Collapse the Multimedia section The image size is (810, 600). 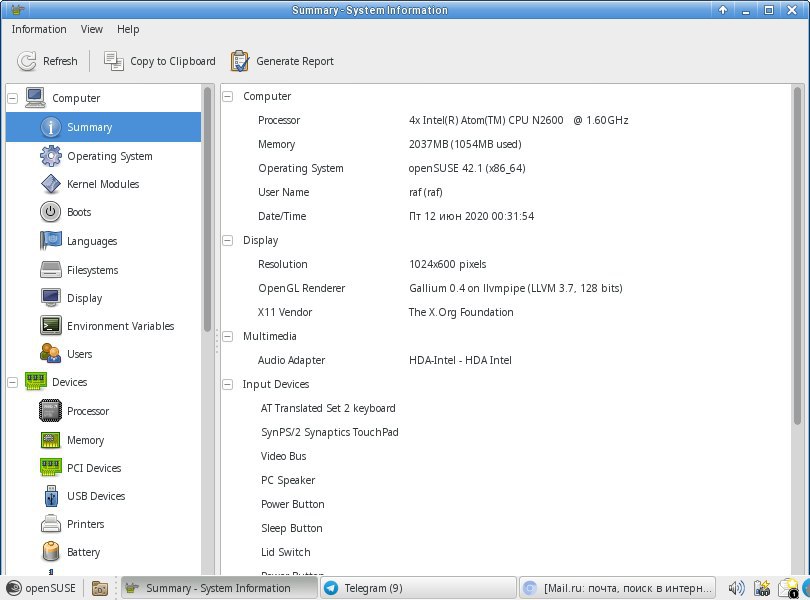pos(227,336)
